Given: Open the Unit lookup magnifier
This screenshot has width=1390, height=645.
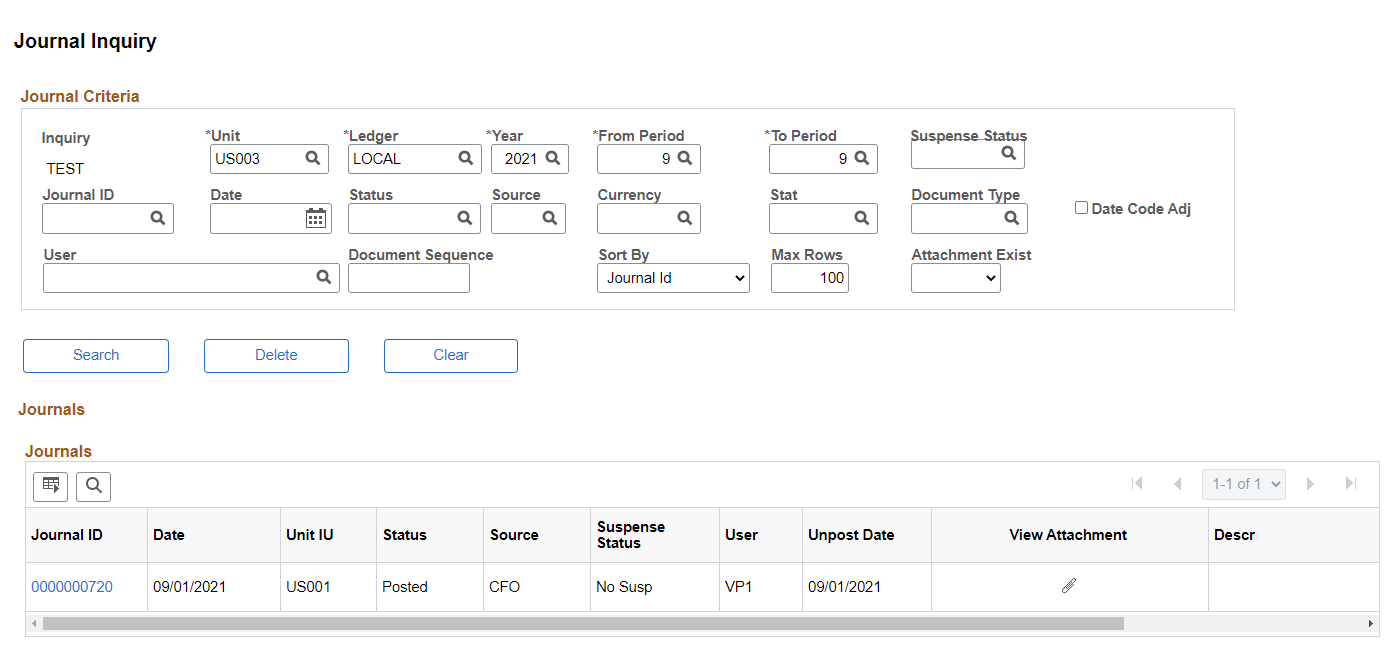Looking at the screenshot, I should (313, 158).
